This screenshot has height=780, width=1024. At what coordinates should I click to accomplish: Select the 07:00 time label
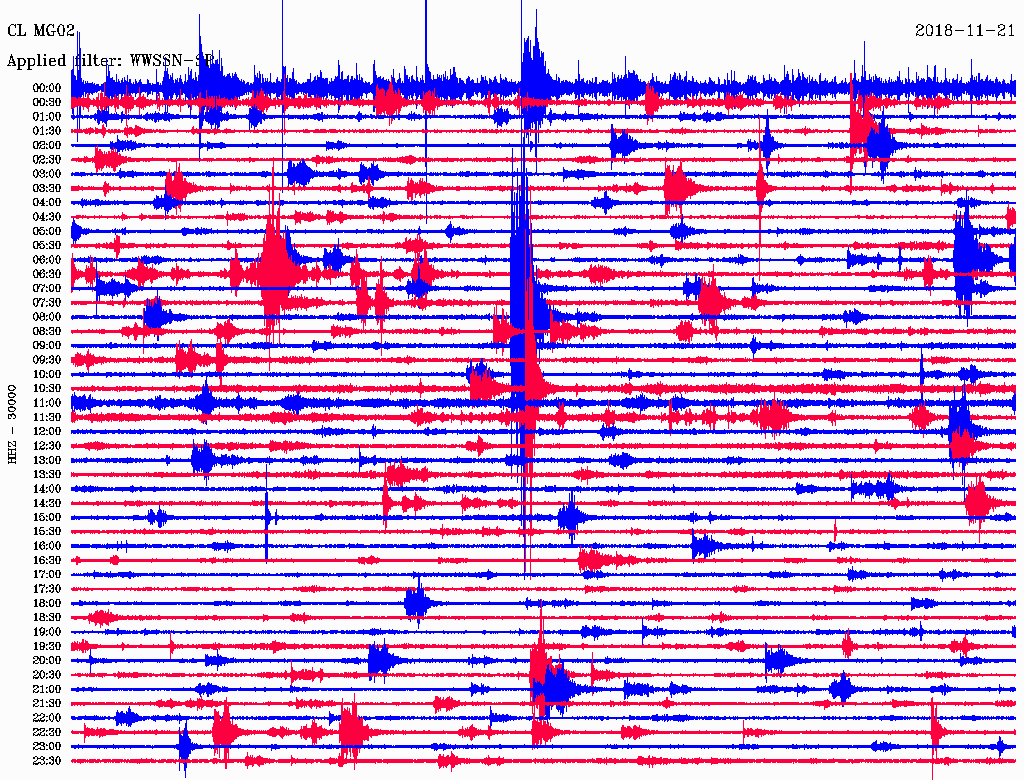coord(47,289)
